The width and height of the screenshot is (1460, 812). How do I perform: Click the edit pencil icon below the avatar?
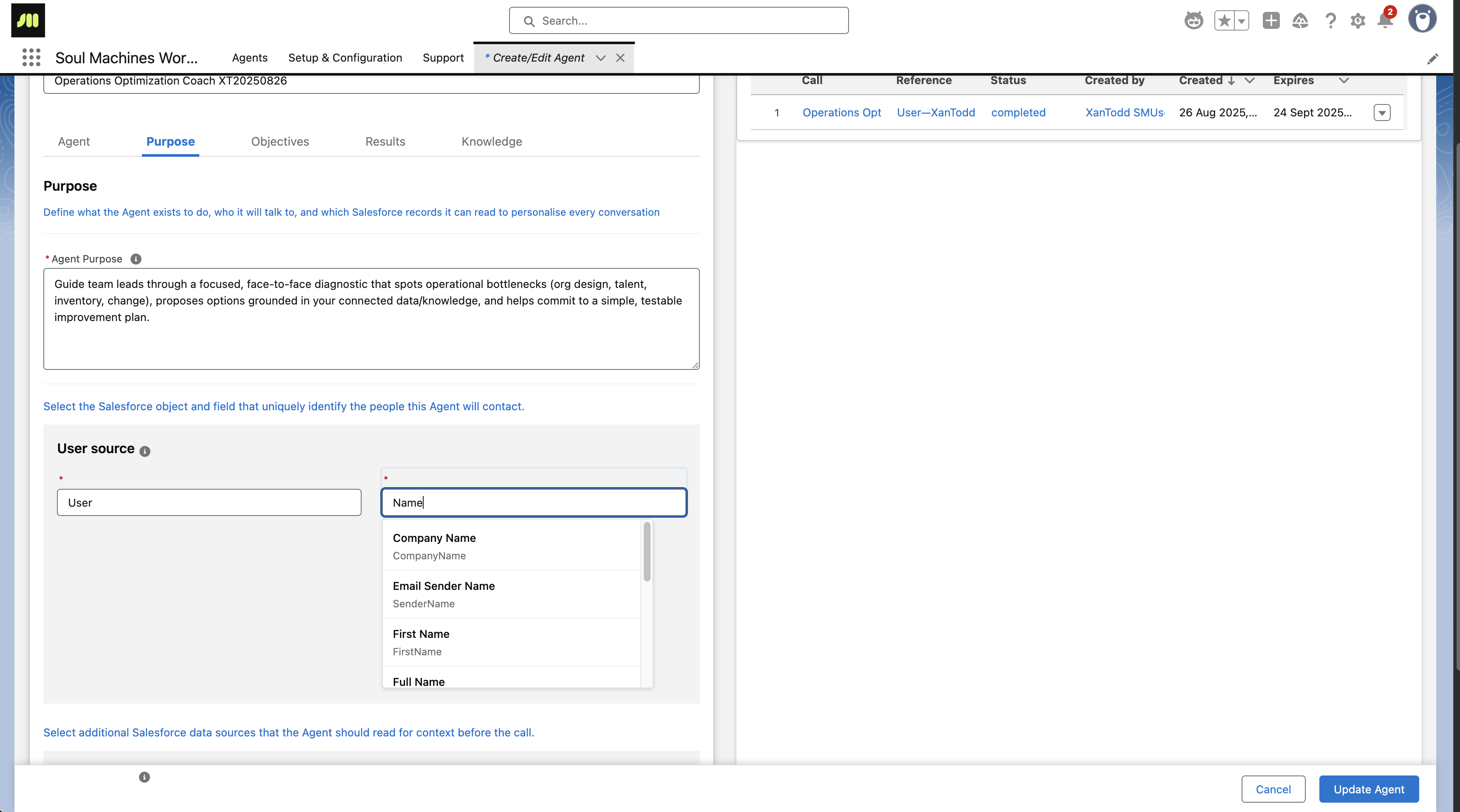[1434, 59]
